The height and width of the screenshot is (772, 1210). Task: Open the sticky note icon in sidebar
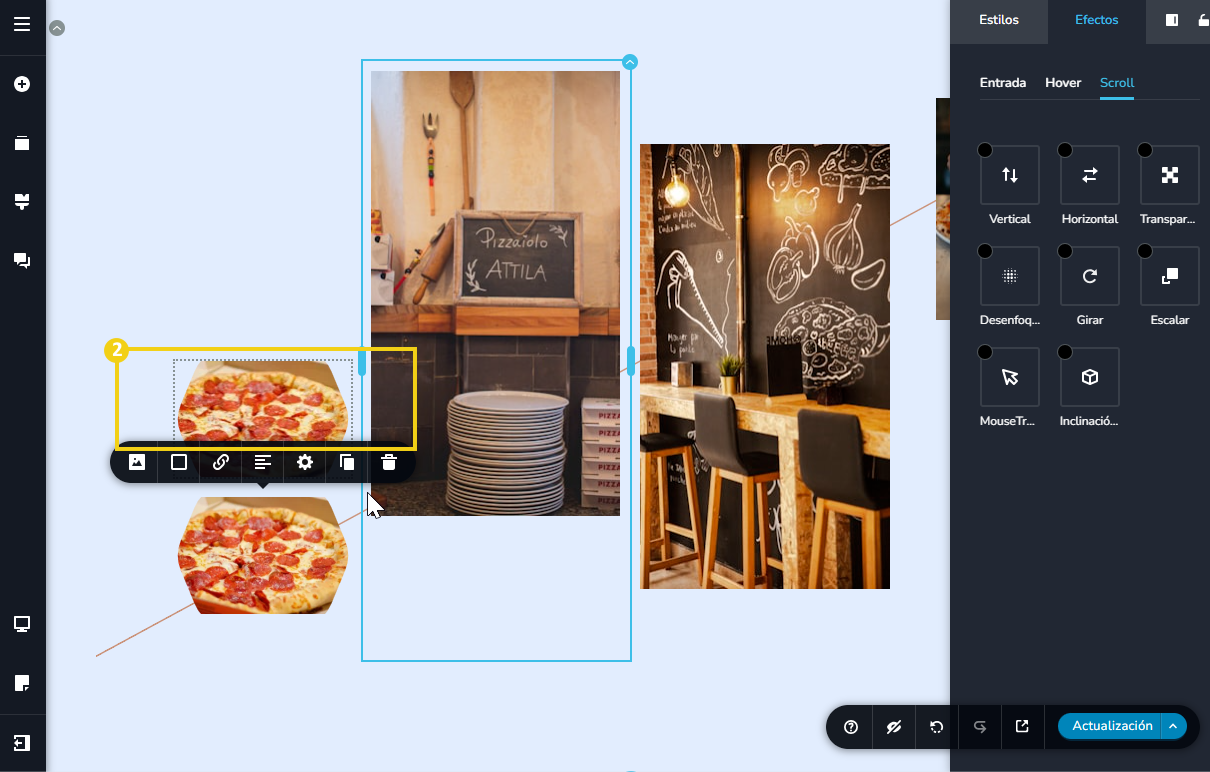[x=22, y=683]
